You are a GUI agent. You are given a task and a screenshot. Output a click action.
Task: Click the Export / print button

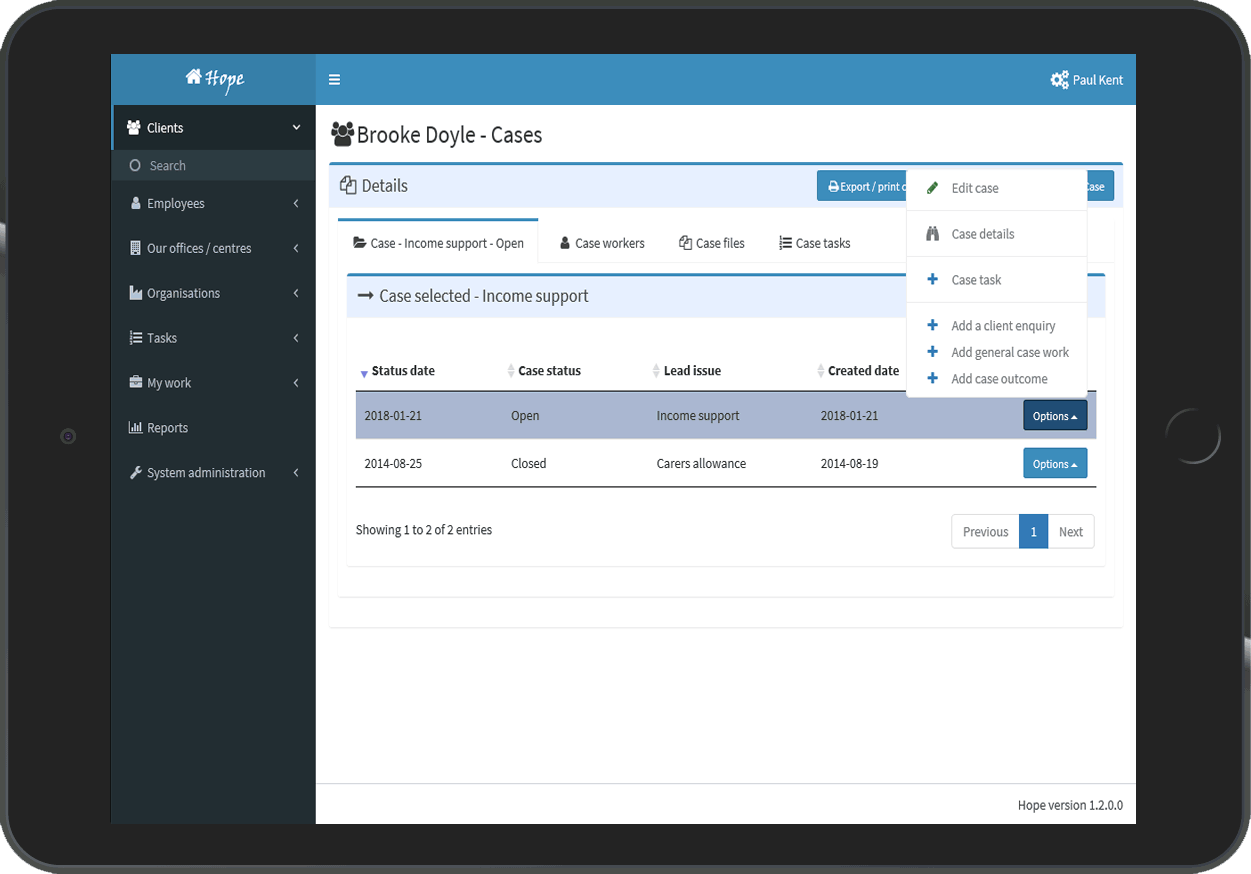(x=862, y=187)
